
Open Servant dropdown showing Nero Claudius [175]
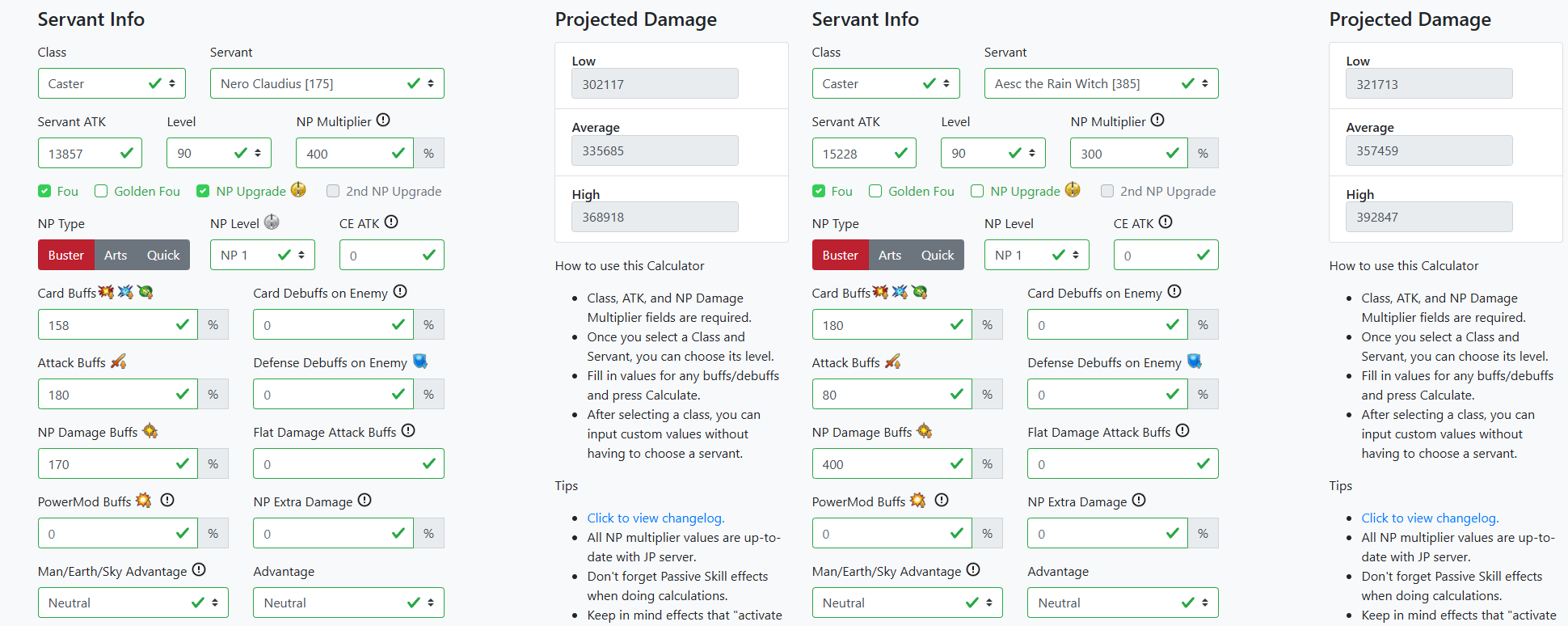[327, 83]
